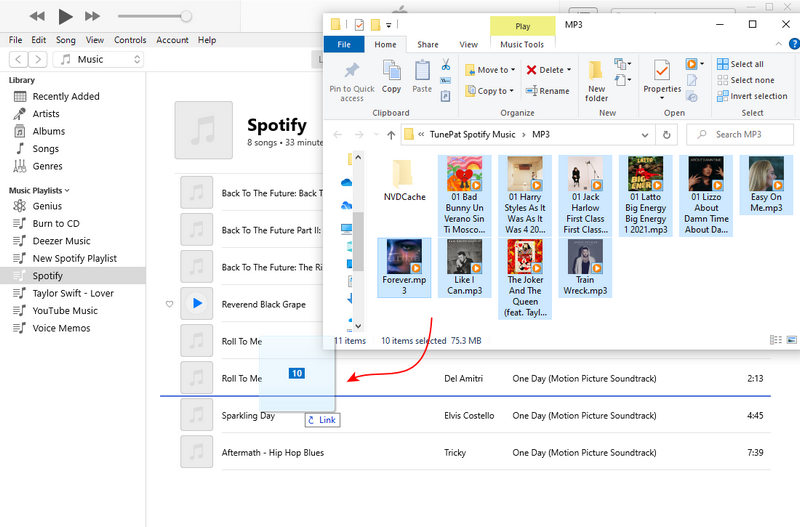Open the New item dropdown
Screen dimensions: 800x527
[x=623, y=64]
